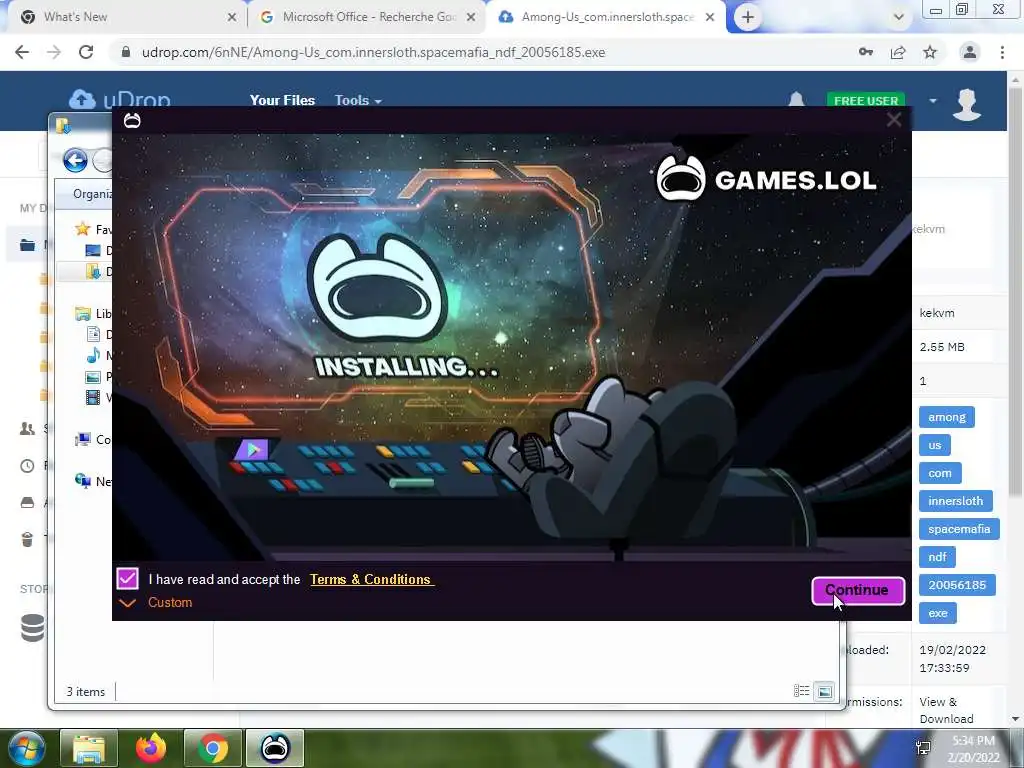Click the purple Continue button
The width and height of the screenshot is (1024, 768).
(x=858, y=590)
